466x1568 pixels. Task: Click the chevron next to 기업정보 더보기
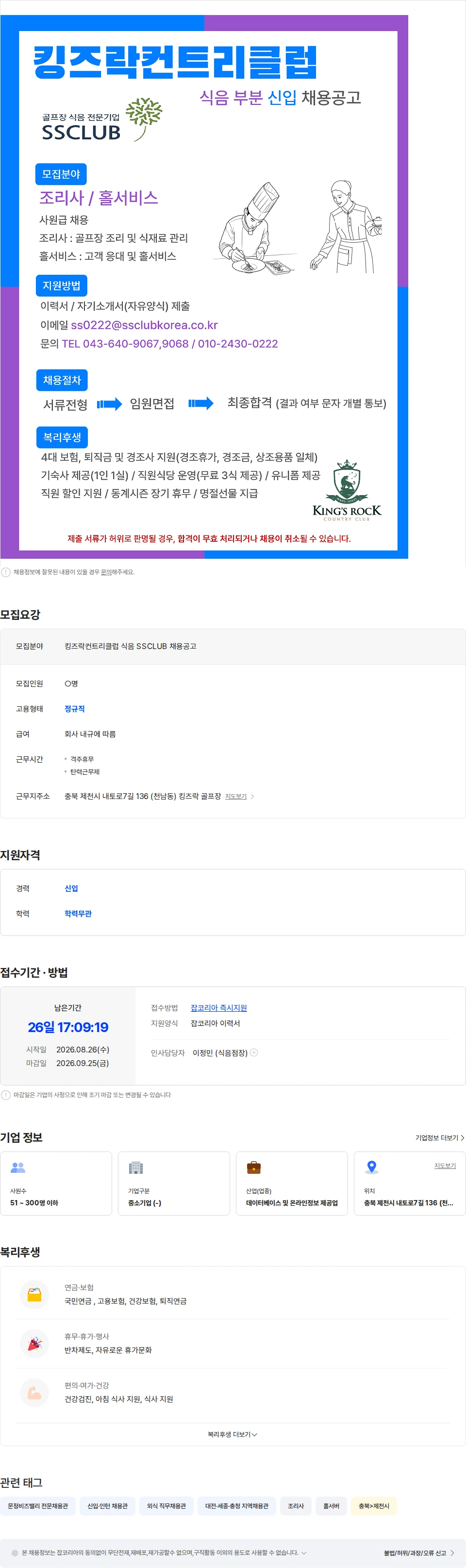tap(462, 1138)
